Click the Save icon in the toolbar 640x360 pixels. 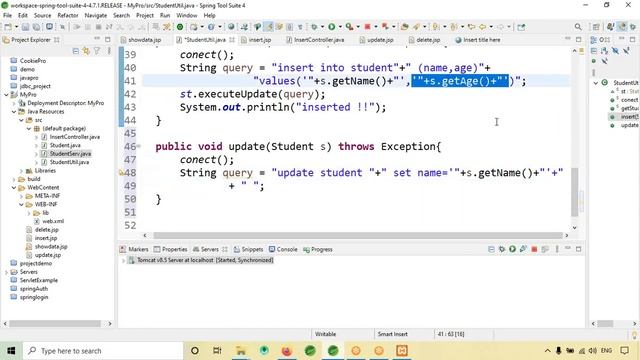pos(25,27)
